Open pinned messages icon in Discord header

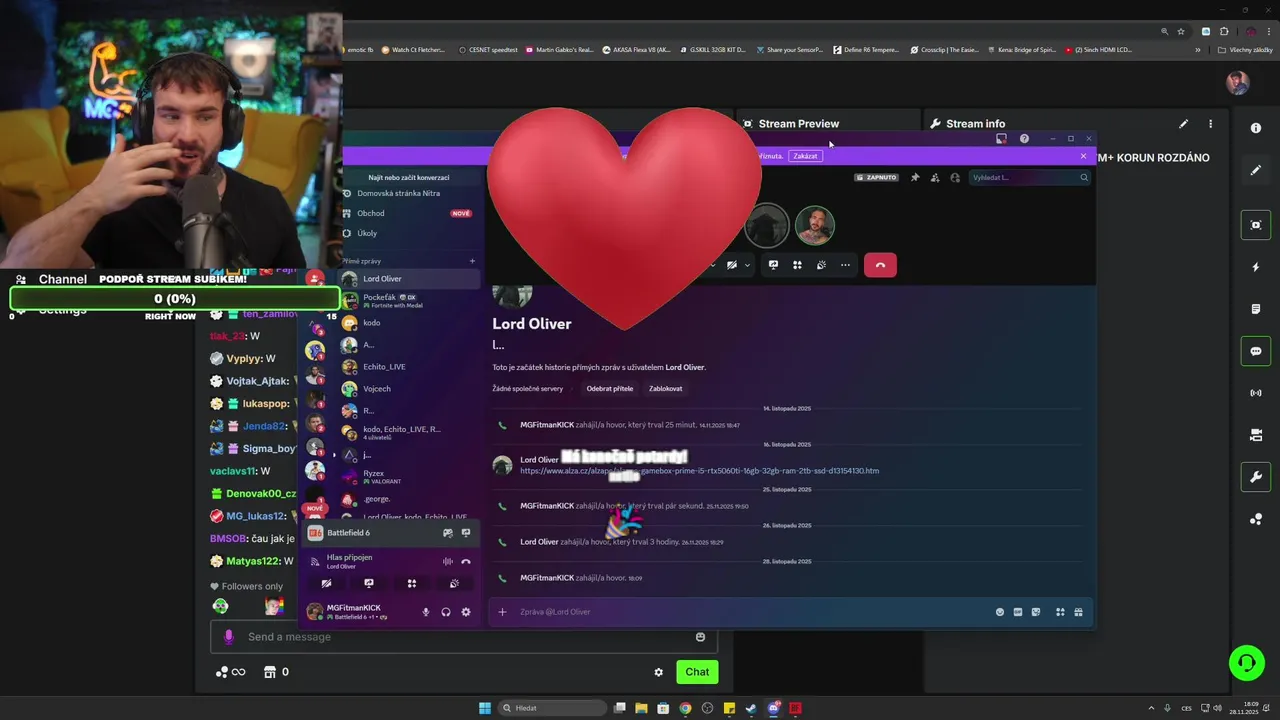pos(914,177)
